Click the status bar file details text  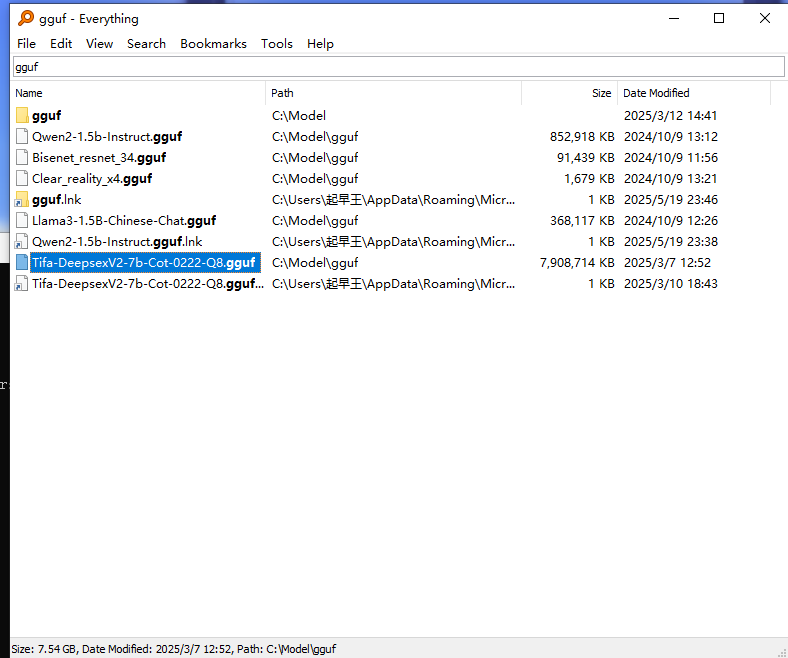click(173, 649)
